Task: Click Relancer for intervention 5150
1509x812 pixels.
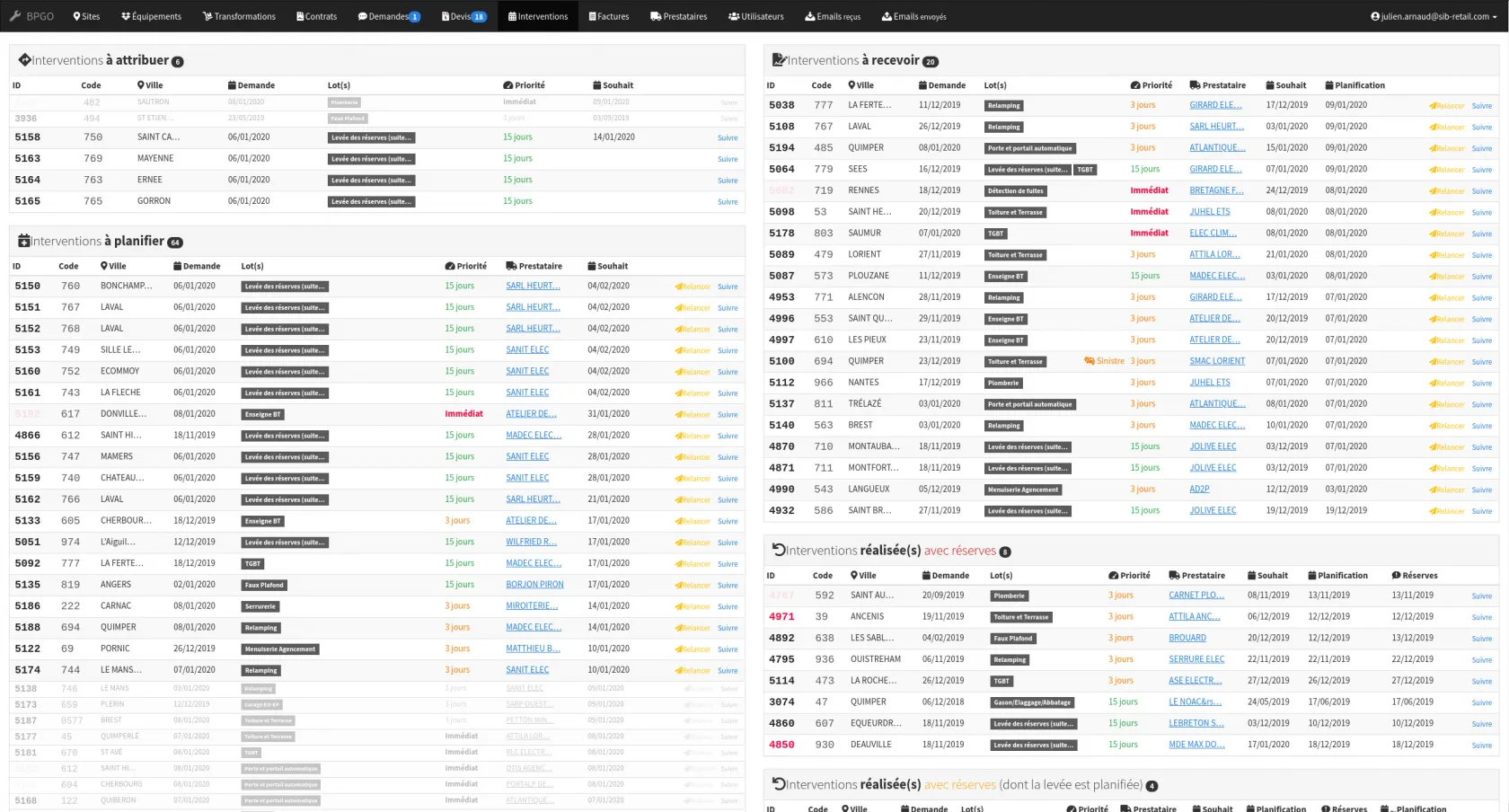Action: (x=693, y=287)
